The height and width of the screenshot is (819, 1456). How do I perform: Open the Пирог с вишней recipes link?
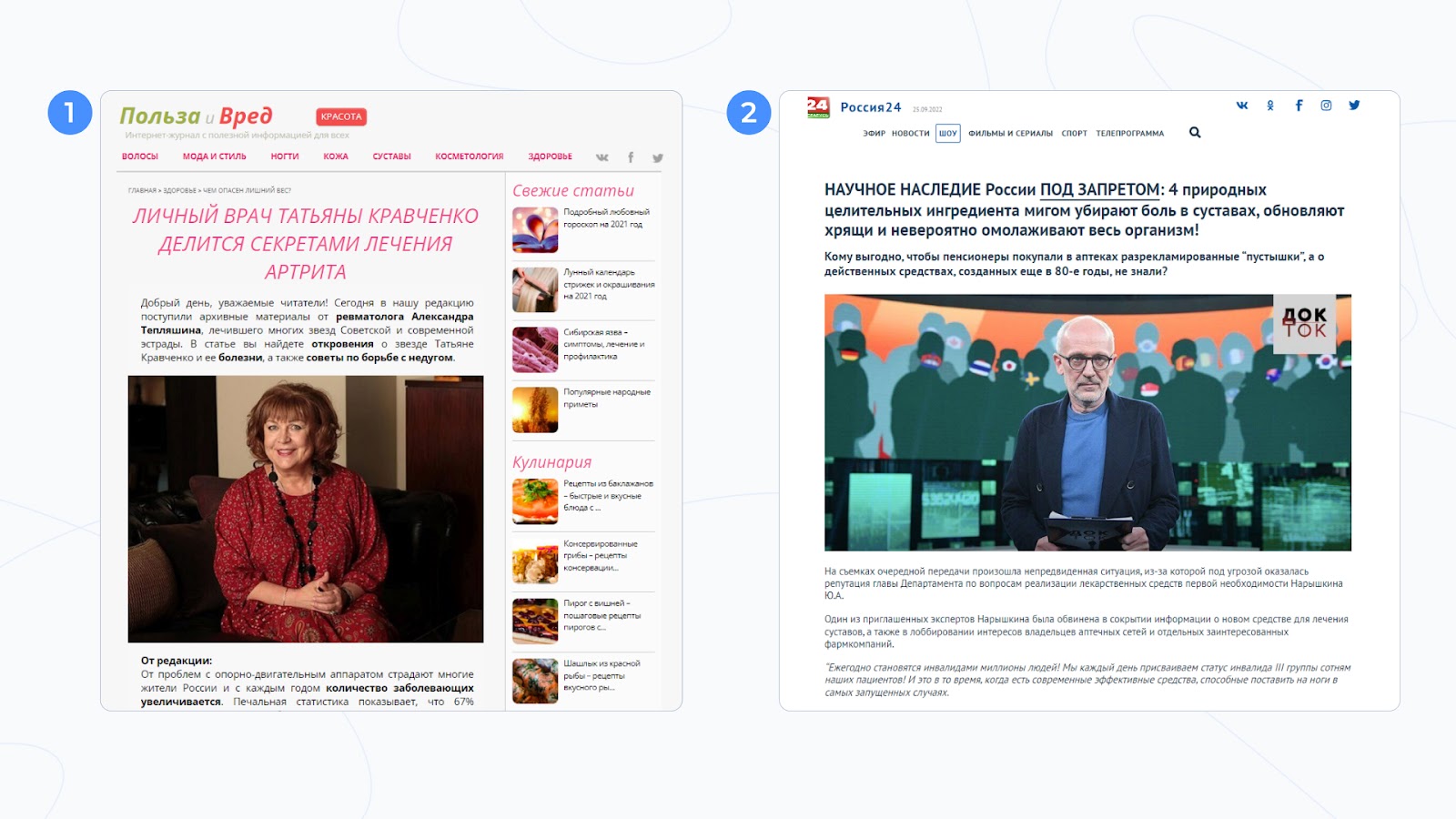(602, 615)
